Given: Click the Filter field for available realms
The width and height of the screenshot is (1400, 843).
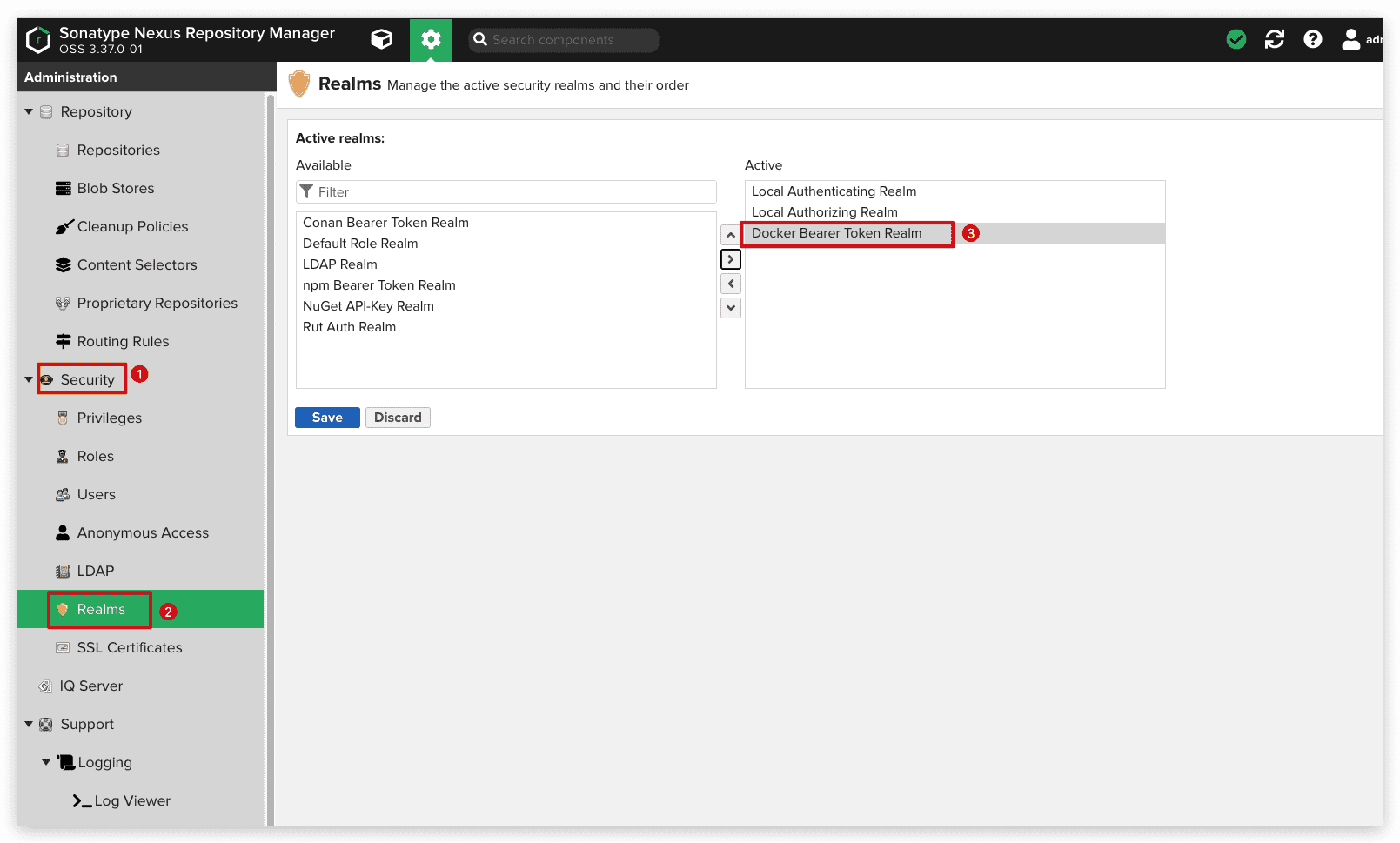Looking at the screenshot, I should 513,192.
